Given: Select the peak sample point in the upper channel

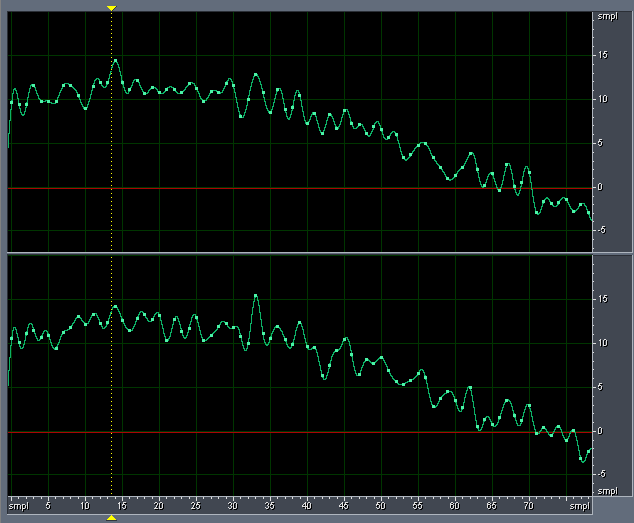Looking at the screenshot, I should coord(115,61).
